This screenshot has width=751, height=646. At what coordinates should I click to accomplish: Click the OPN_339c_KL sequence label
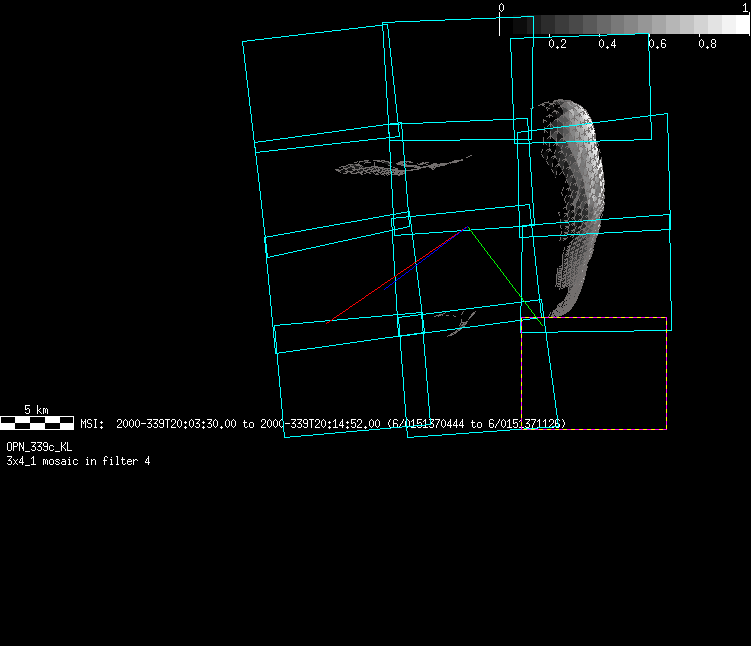39,447
